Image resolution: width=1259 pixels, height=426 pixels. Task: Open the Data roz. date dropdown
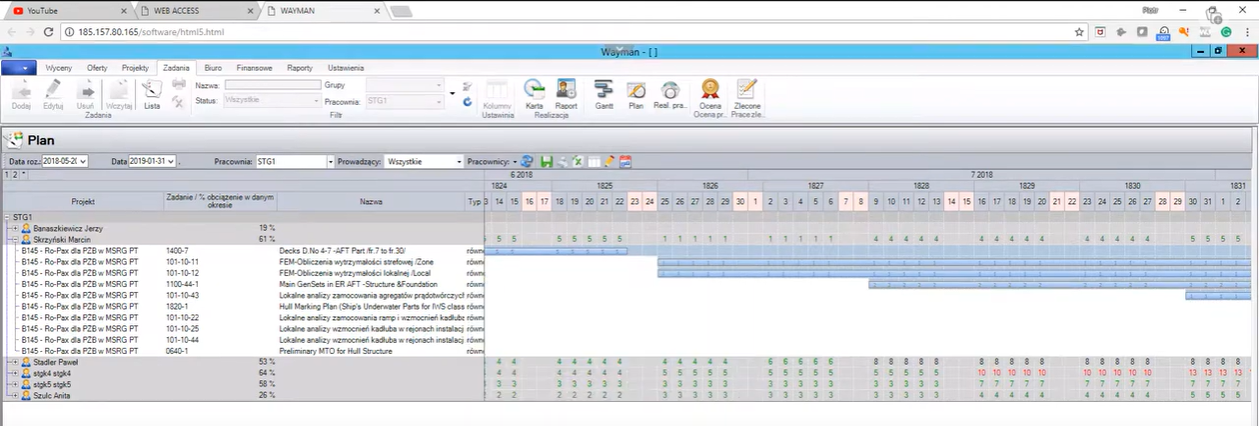click(x=83, y=161)
